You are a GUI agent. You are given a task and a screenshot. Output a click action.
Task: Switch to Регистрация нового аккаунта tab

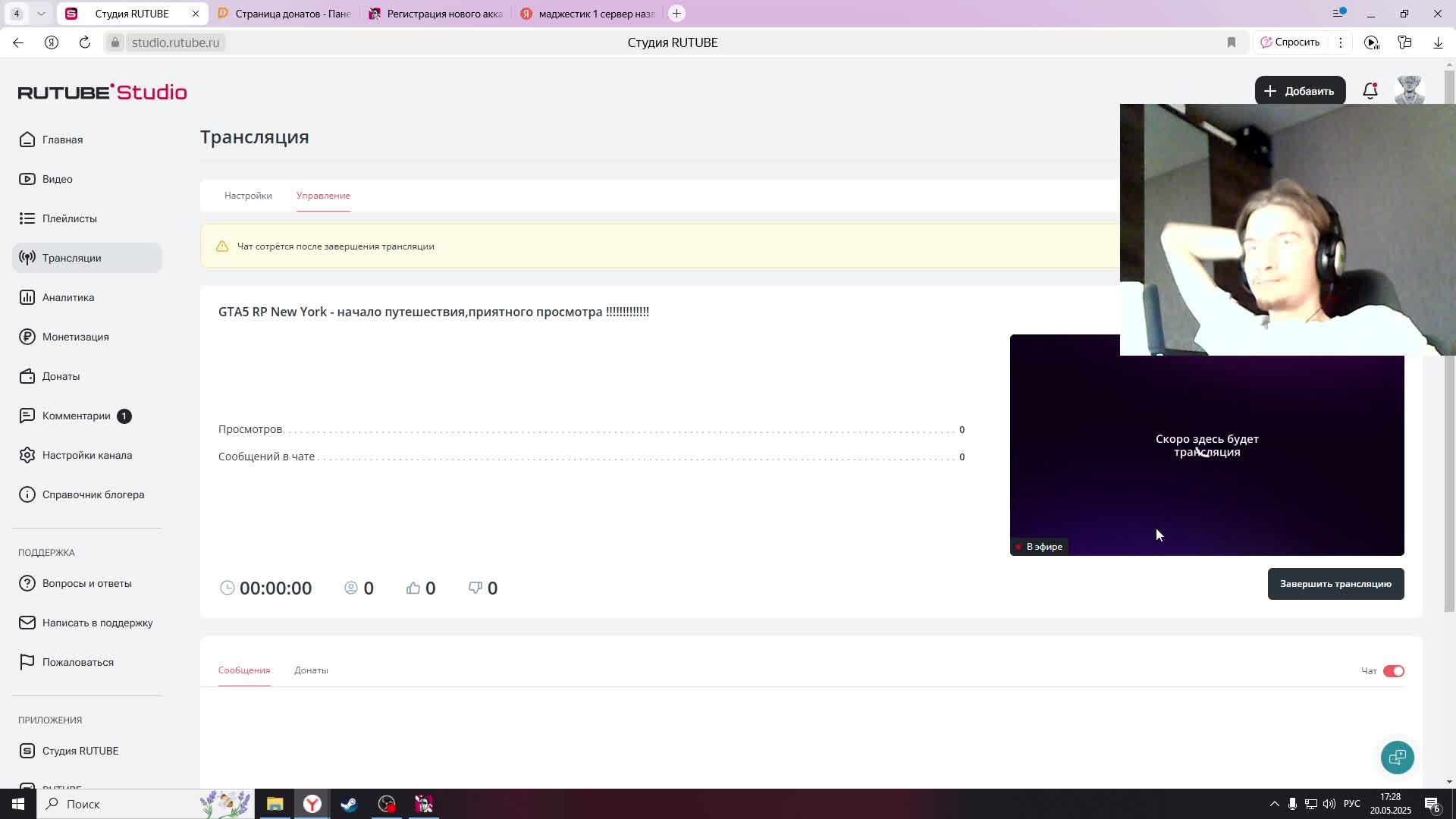click(436, 14)
